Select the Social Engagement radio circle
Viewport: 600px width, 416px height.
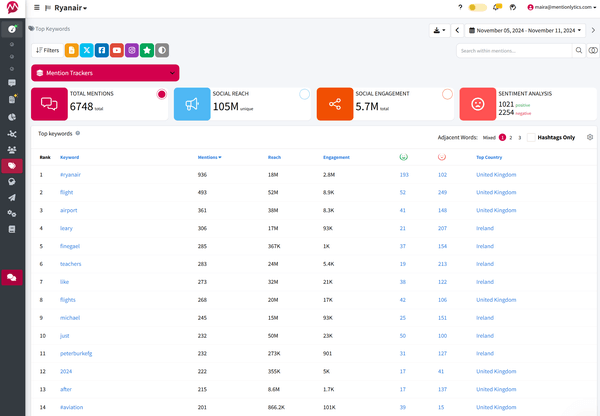point(447,94)
